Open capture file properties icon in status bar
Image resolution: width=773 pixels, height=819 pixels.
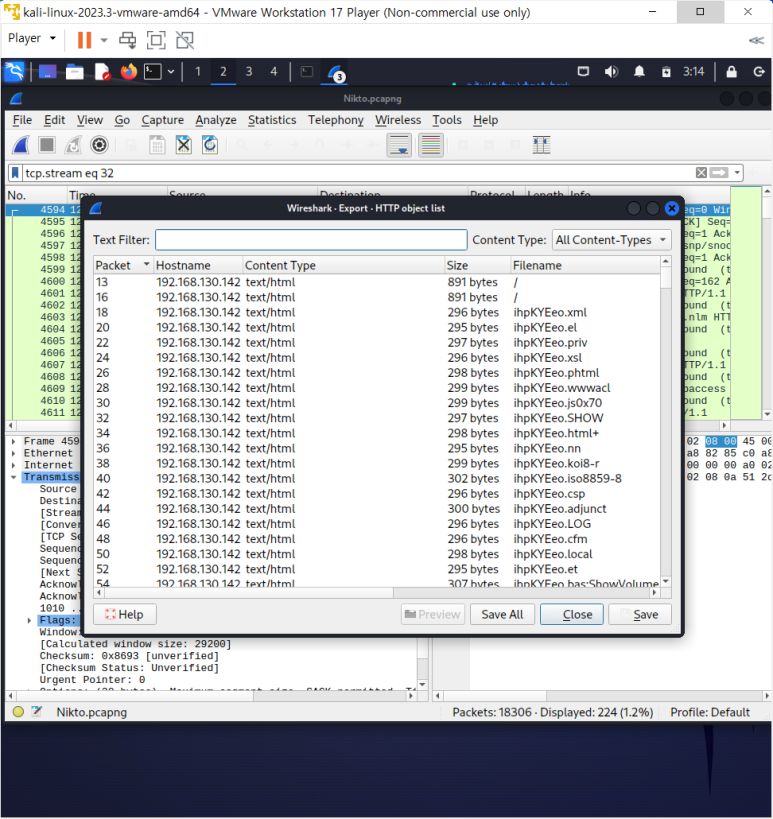(37, 711)
